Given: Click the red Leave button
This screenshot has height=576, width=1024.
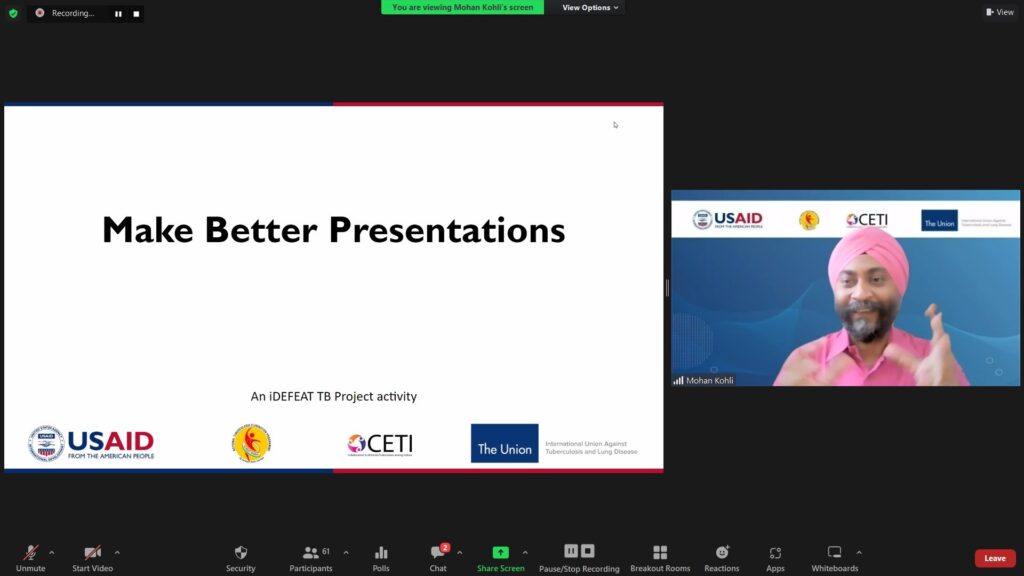Looking at the screenshot, I should pyautogui.click(x=995, y=558).
